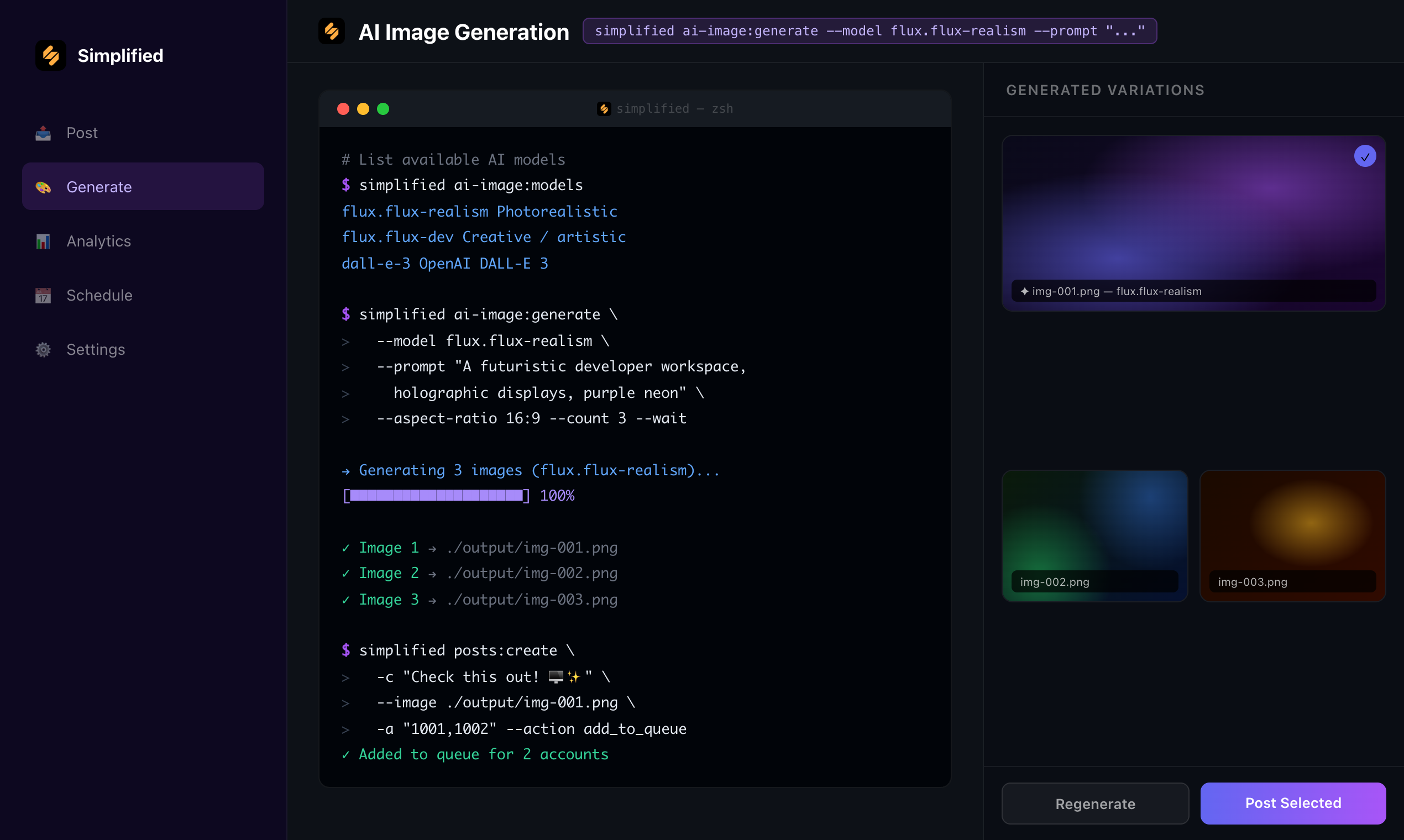This screenshot has width=1404, height=840.
Task: Click the Simplified logo in the sidebar
Action: 50,55
